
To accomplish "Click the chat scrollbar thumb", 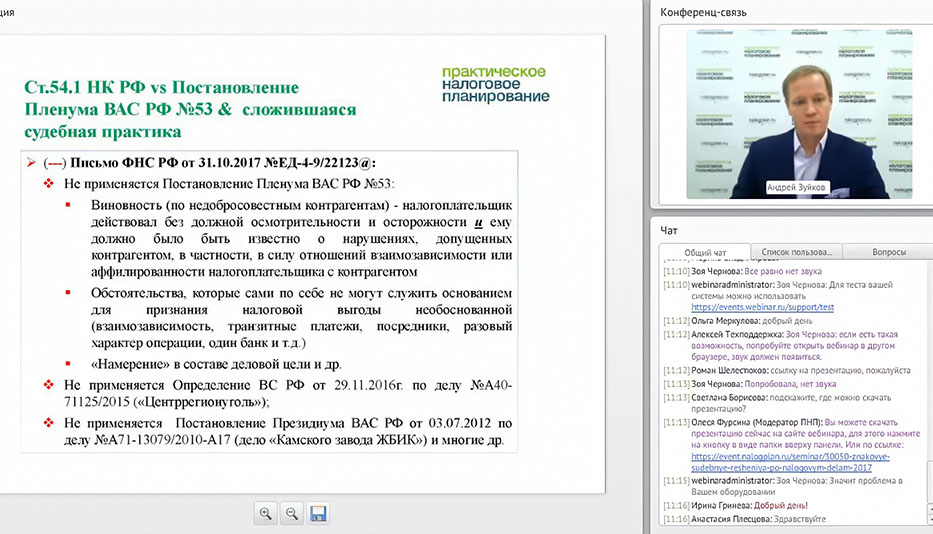I will [x=929, y=482].
